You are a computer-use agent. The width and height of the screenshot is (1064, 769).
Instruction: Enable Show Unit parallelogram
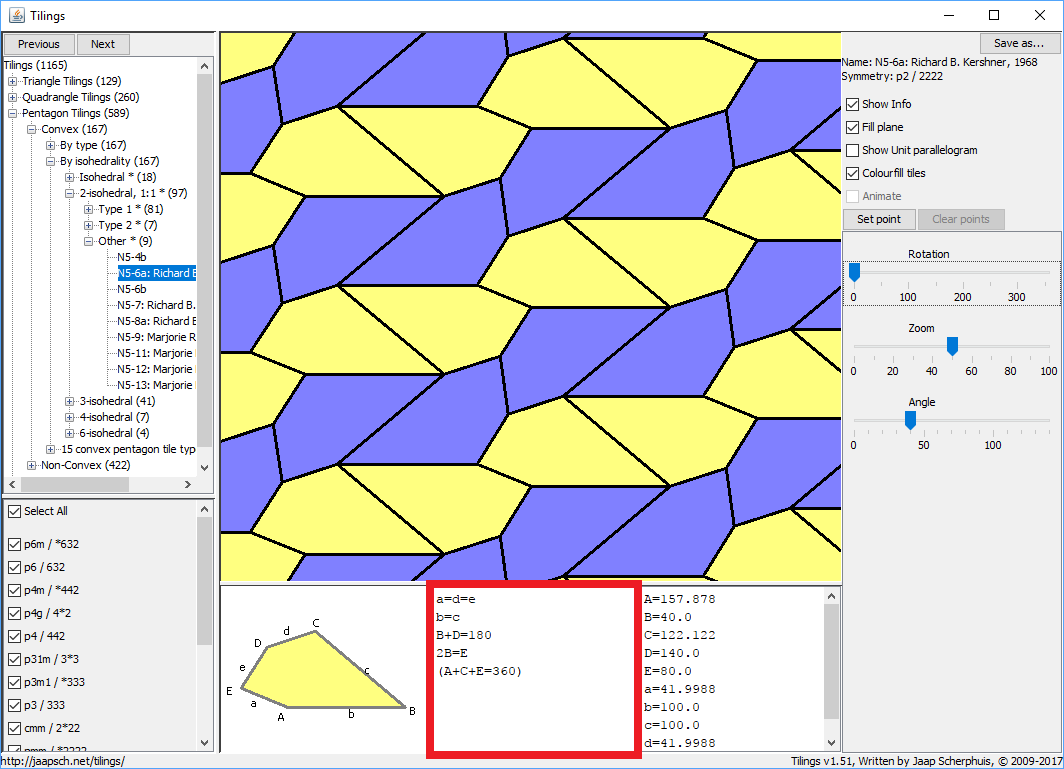853,151
